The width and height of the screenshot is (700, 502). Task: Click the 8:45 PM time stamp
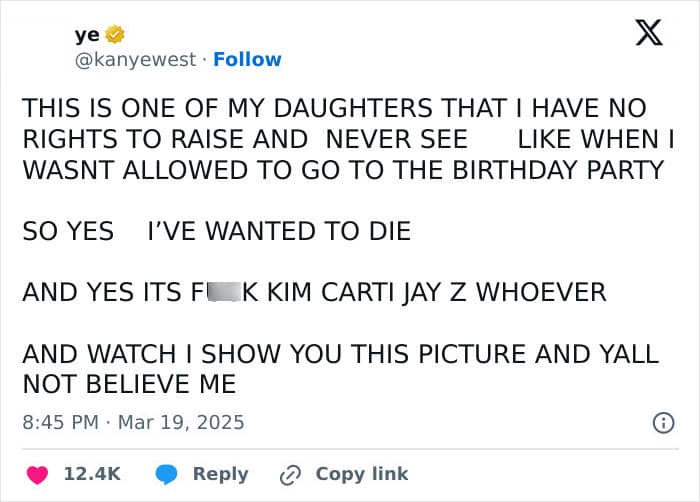(x=60, y=422)
